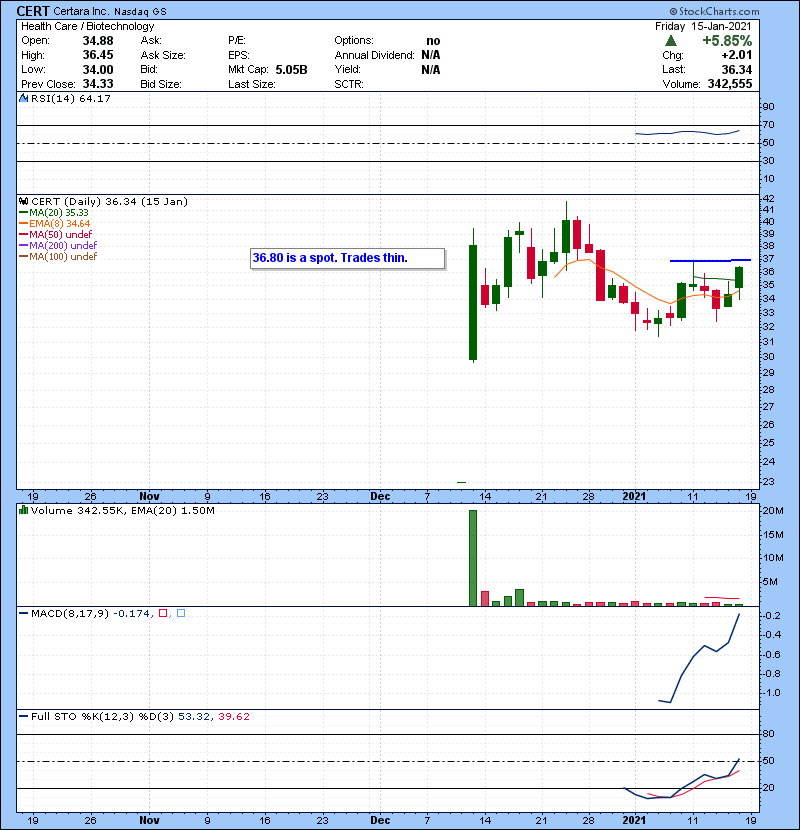Click the MA(200) undef legend entry
This screenshot has width=800, height=830.
(58, 246)
